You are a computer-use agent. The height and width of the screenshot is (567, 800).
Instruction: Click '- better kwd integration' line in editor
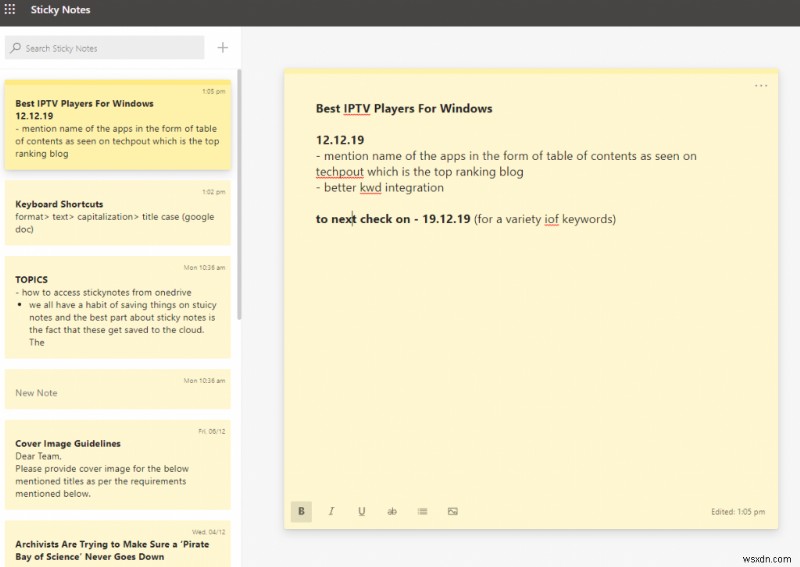[380, 188]
